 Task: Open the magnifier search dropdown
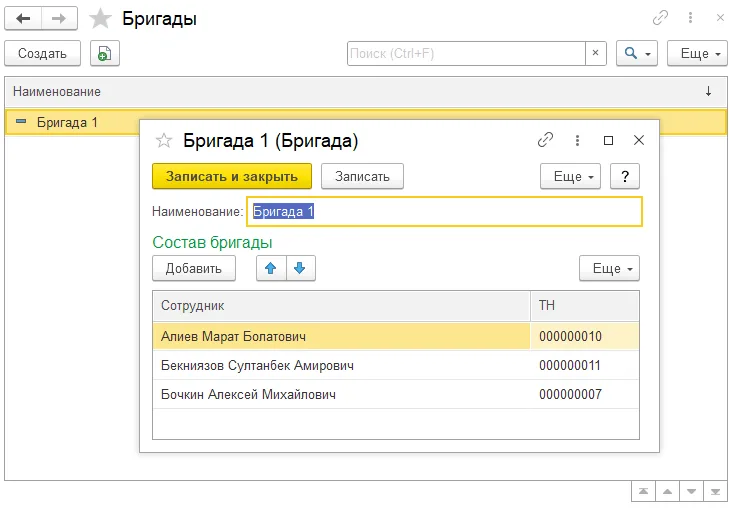point(636,53)
